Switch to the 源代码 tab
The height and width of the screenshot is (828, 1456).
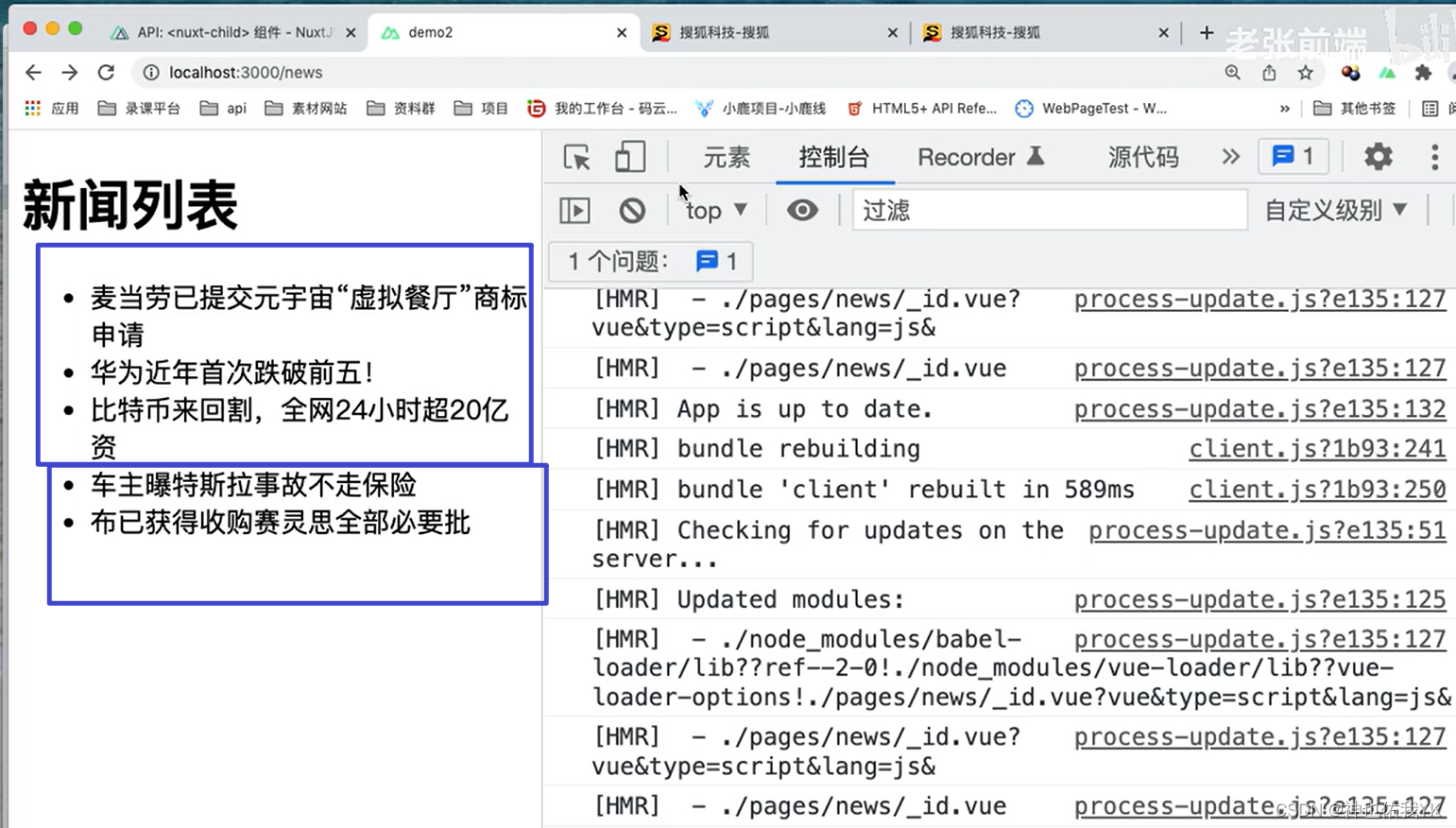(x=1143, y=157)
